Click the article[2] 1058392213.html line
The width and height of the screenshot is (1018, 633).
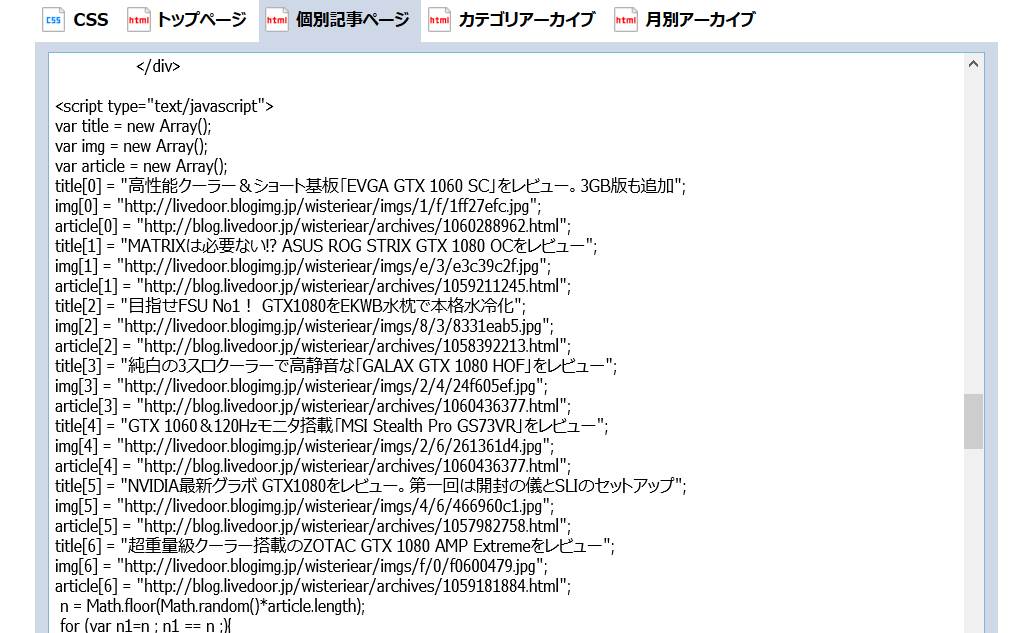(x=313, y=346)
